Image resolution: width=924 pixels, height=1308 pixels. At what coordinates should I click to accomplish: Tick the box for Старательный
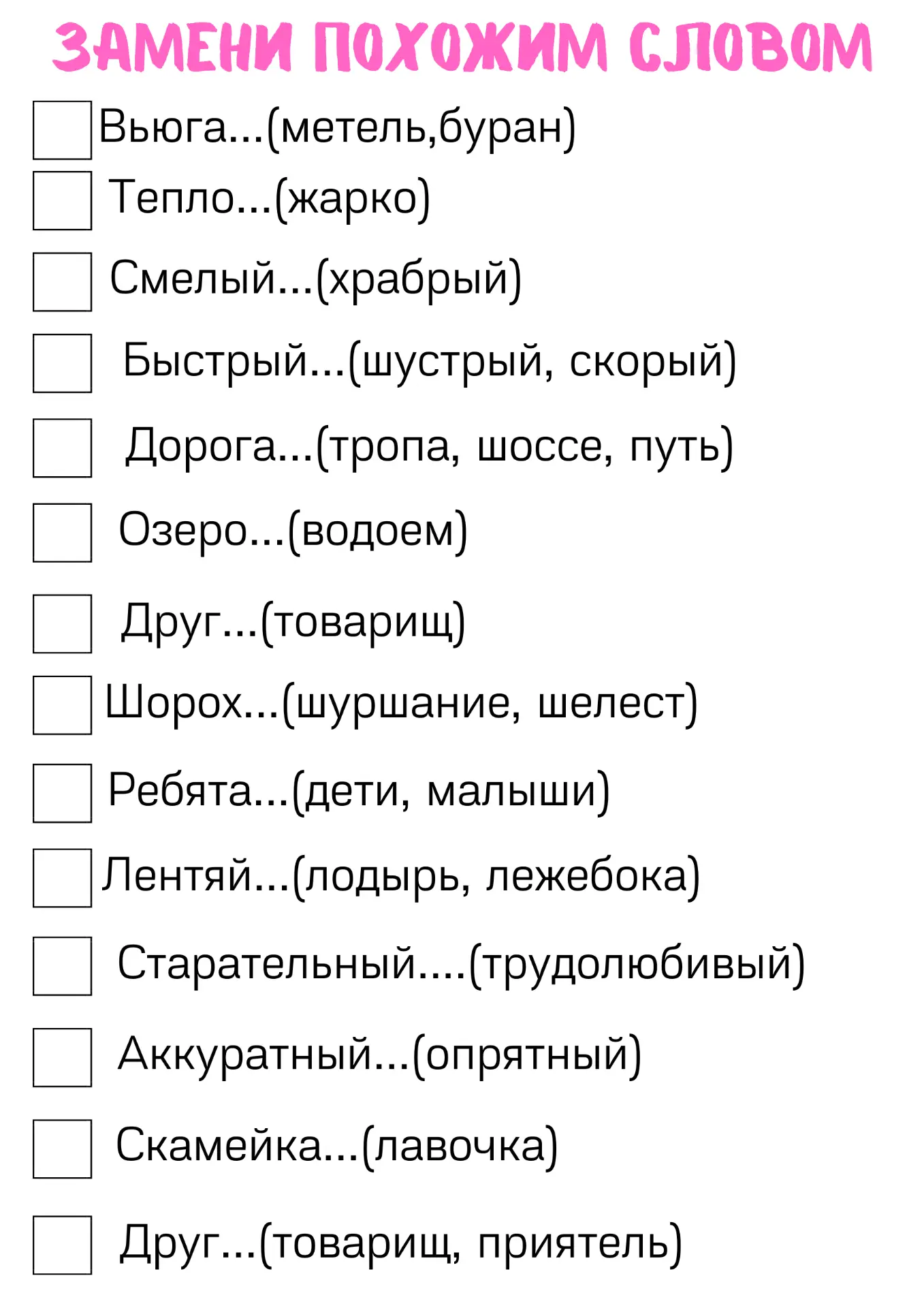pyautogui.click(x=62, y=965)
